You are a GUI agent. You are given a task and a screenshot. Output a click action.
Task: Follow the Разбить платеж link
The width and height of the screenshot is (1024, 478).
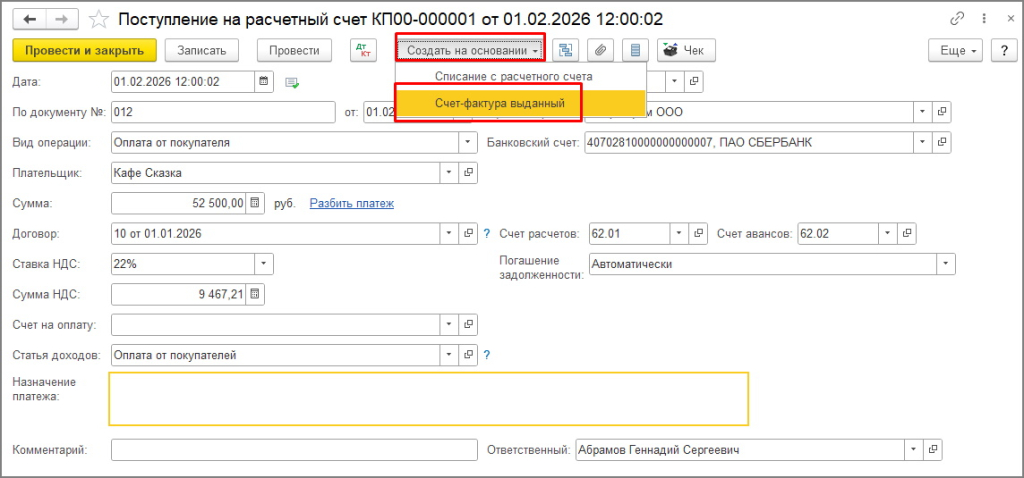click(x=351, y=203)
